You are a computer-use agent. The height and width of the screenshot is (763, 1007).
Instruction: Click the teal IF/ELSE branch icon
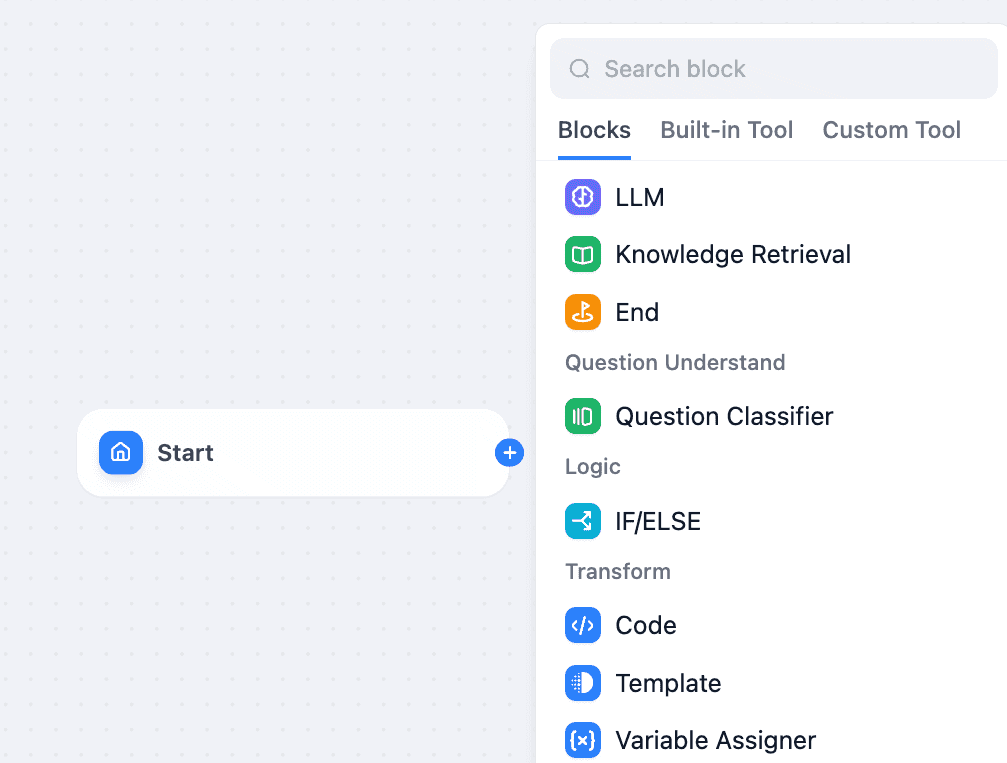click(582, 521)
